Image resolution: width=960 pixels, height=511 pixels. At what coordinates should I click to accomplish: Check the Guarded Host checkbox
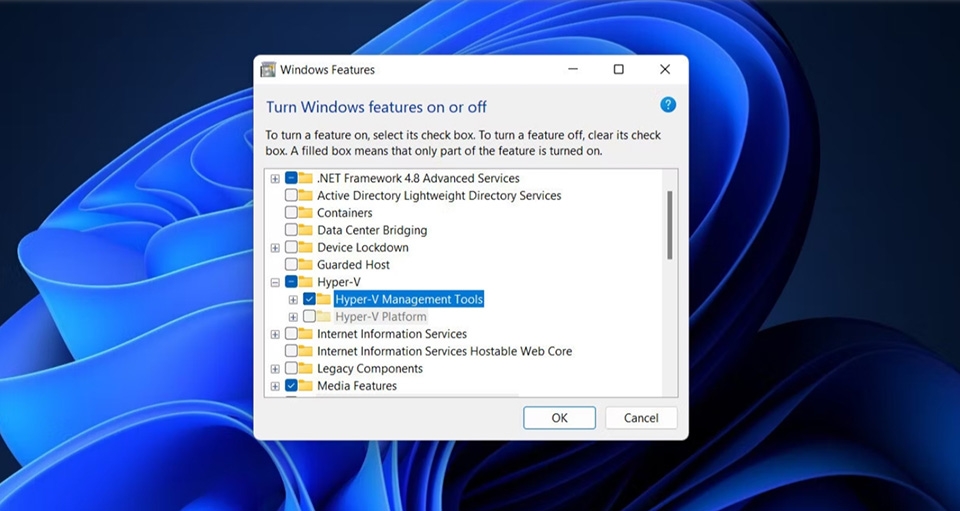(291, 265)
